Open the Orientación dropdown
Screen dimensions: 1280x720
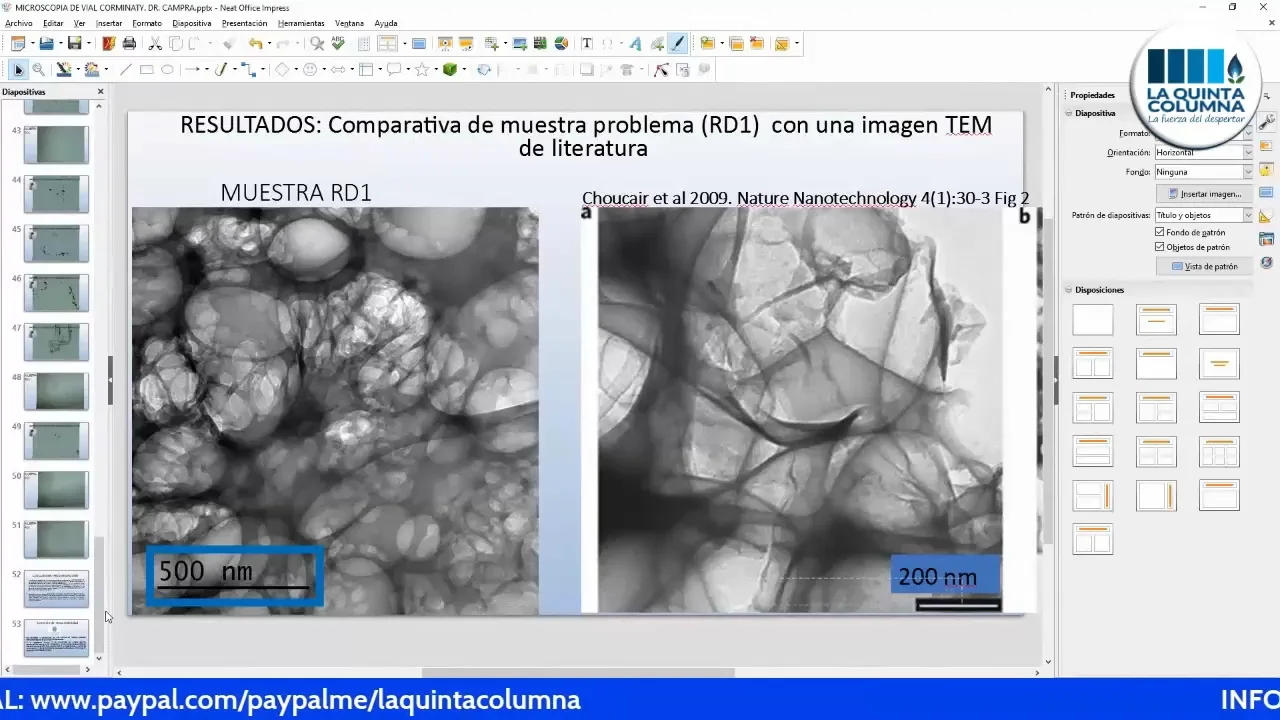[x=1203, y=153]
